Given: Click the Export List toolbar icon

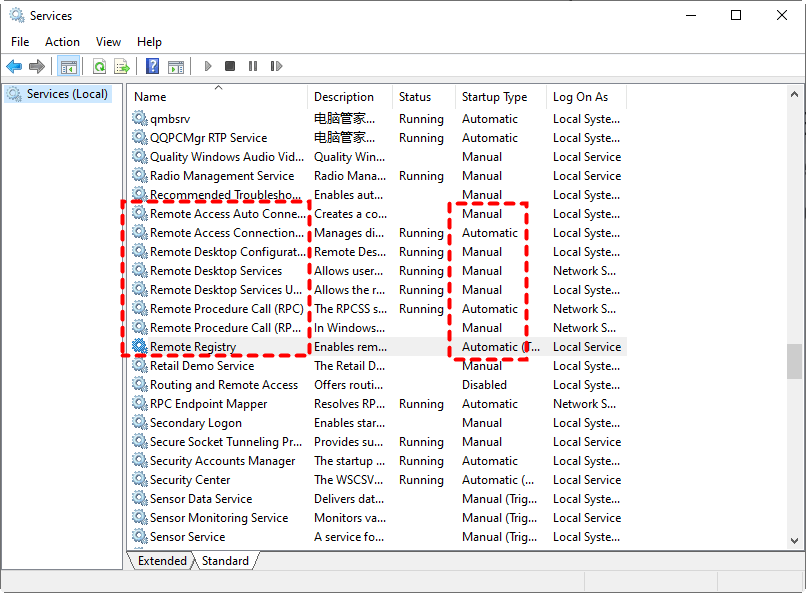Looking at the screenshot, I should pyautogui.click(x=122, y=66).
